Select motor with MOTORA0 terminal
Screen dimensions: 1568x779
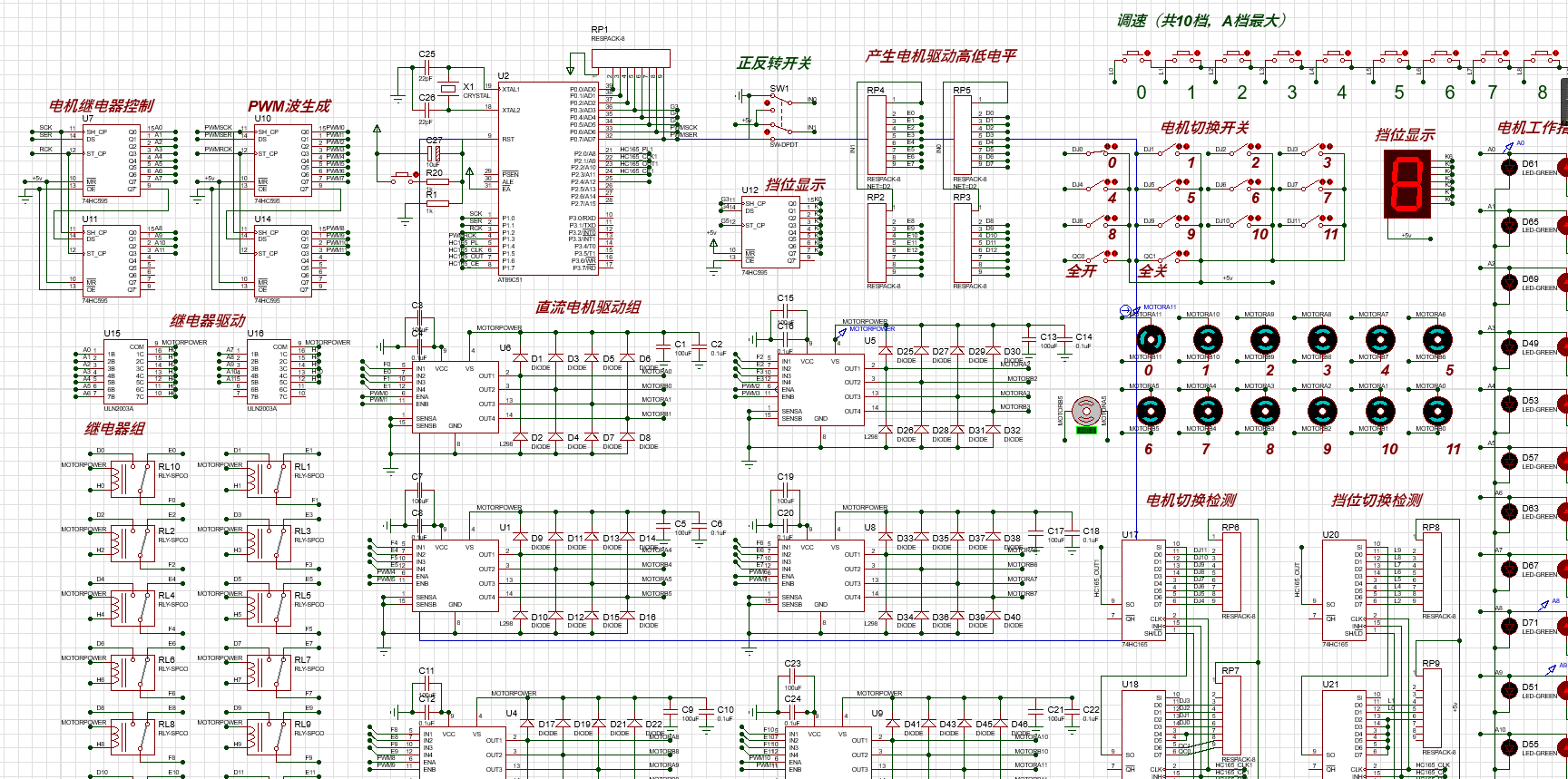pyautogui.click(x=1436, y=412)
